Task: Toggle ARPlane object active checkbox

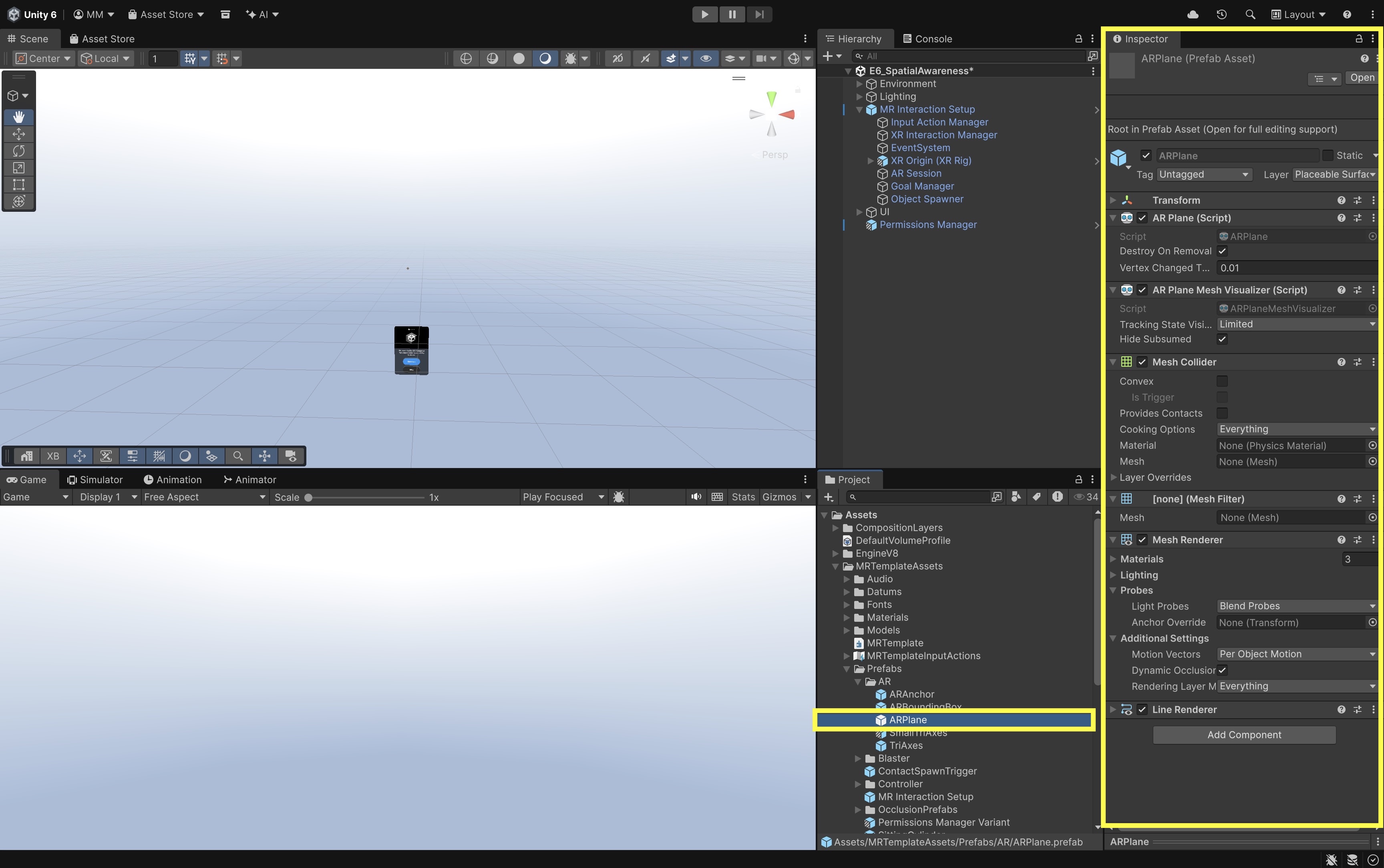Action: coord(1146,156)
